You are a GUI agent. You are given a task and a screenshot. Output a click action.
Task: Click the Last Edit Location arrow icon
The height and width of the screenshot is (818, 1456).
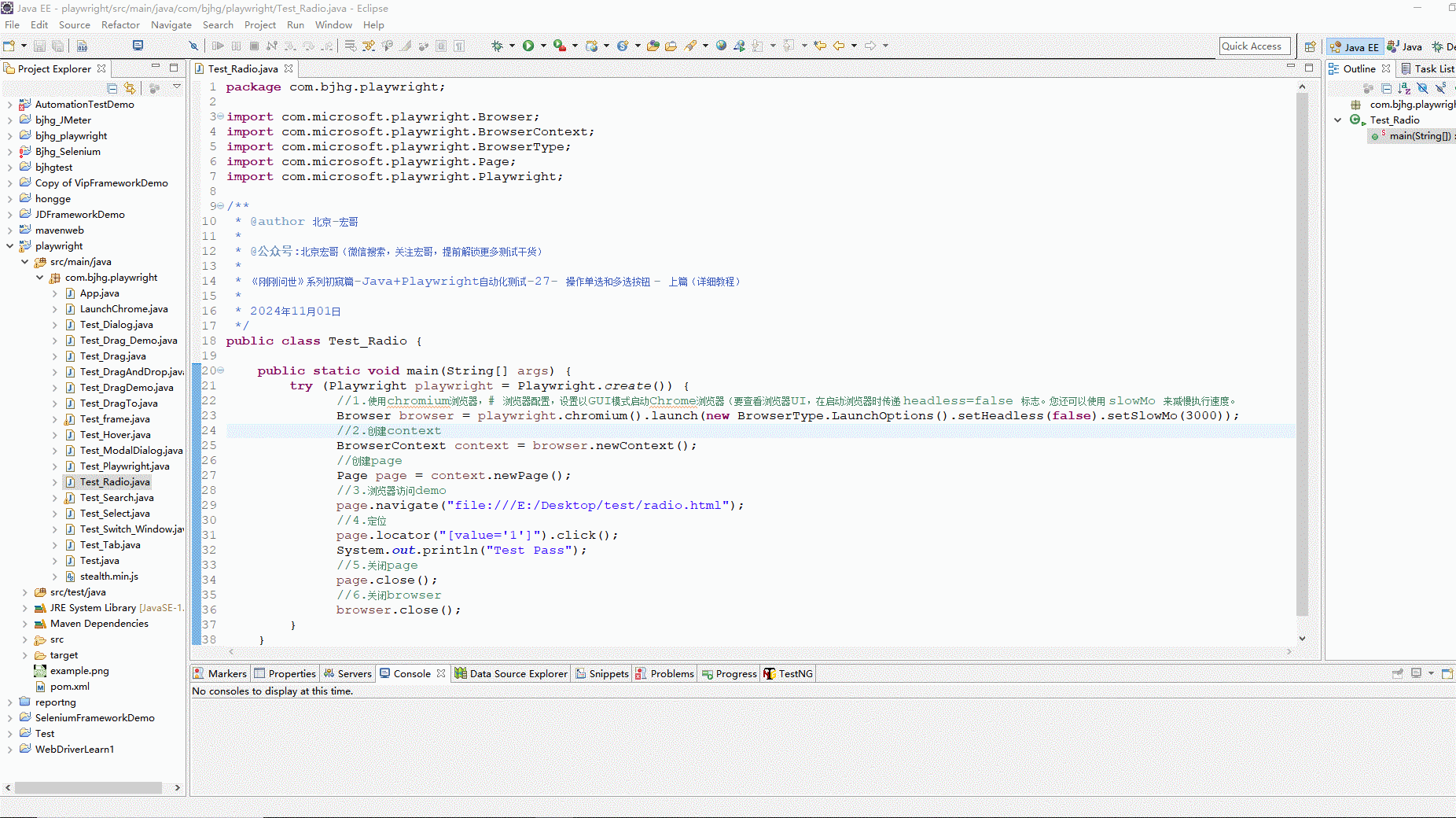click(820, 46)
